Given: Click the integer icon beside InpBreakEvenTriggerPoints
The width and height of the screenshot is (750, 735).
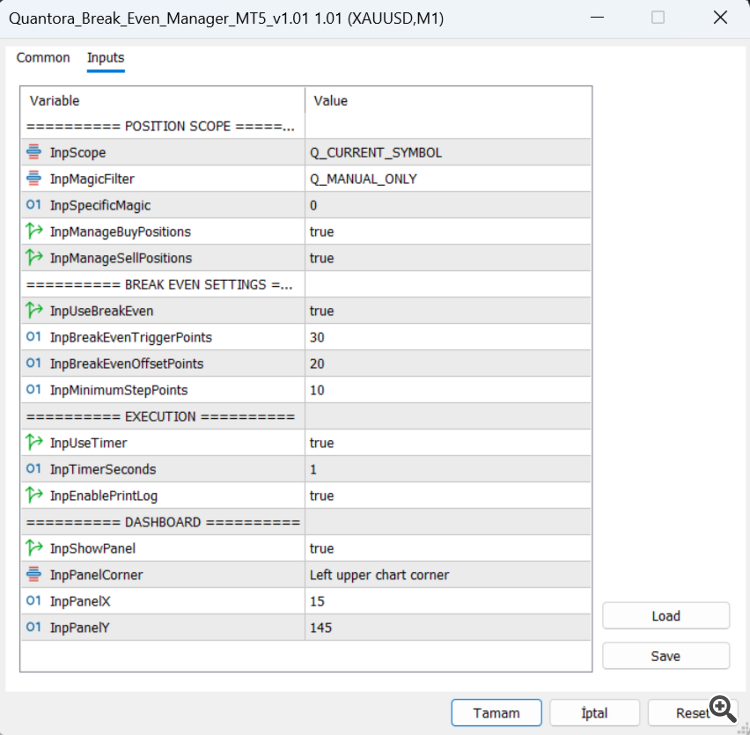Looking at the screenshot, I should [33, 337].
